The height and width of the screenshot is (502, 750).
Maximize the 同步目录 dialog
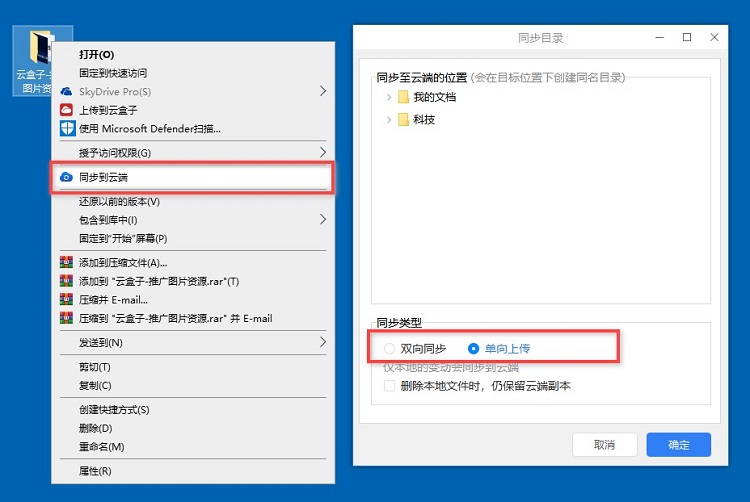(x=687, y=37)
